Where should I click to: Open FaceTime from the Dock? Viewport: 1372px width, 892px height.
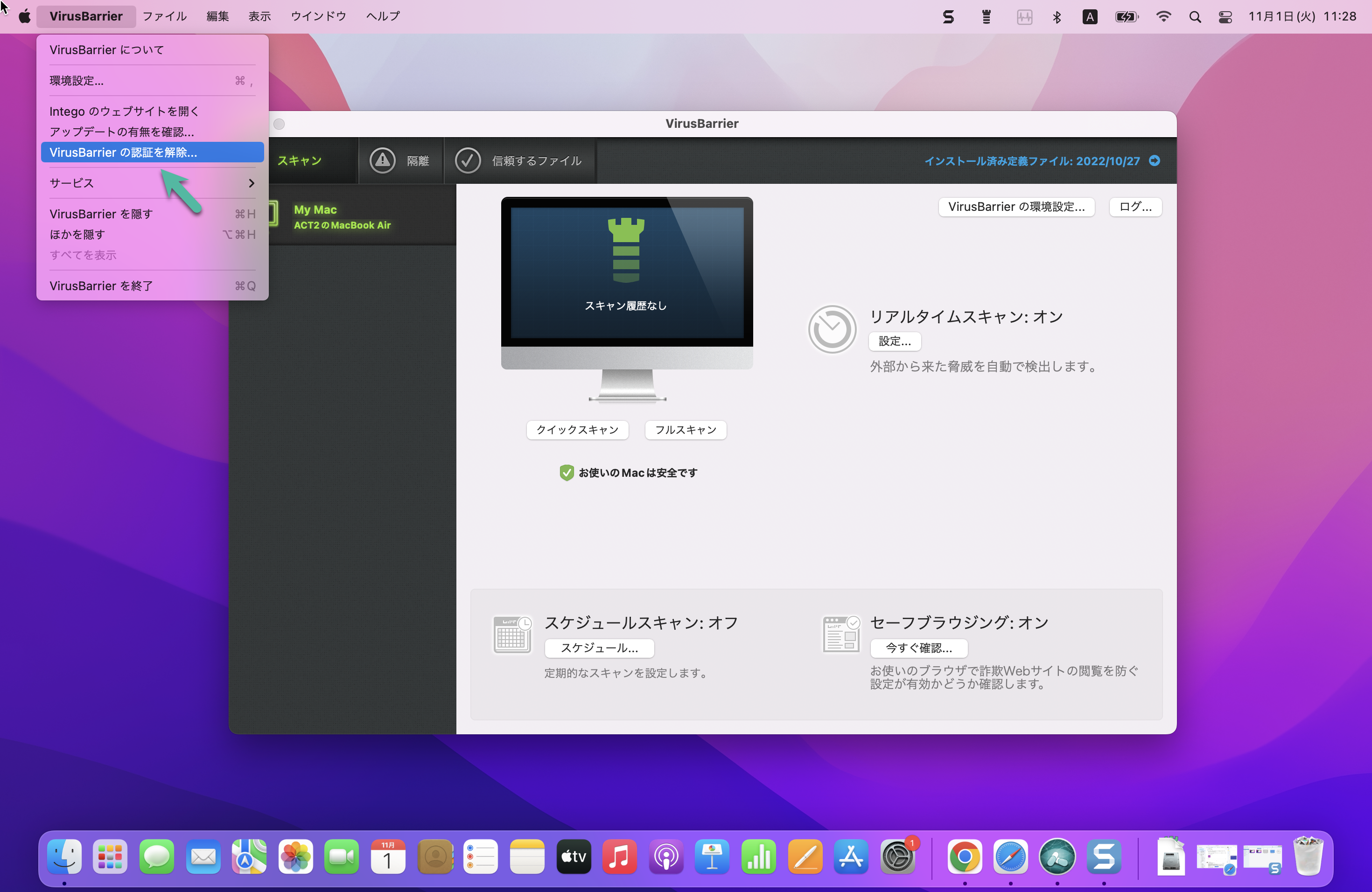pyautogui.click(x=342, y=856)
